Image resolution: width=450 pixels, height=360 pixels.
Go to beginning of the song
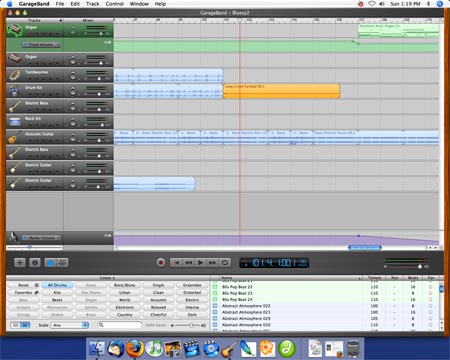(x=176, y=263)
